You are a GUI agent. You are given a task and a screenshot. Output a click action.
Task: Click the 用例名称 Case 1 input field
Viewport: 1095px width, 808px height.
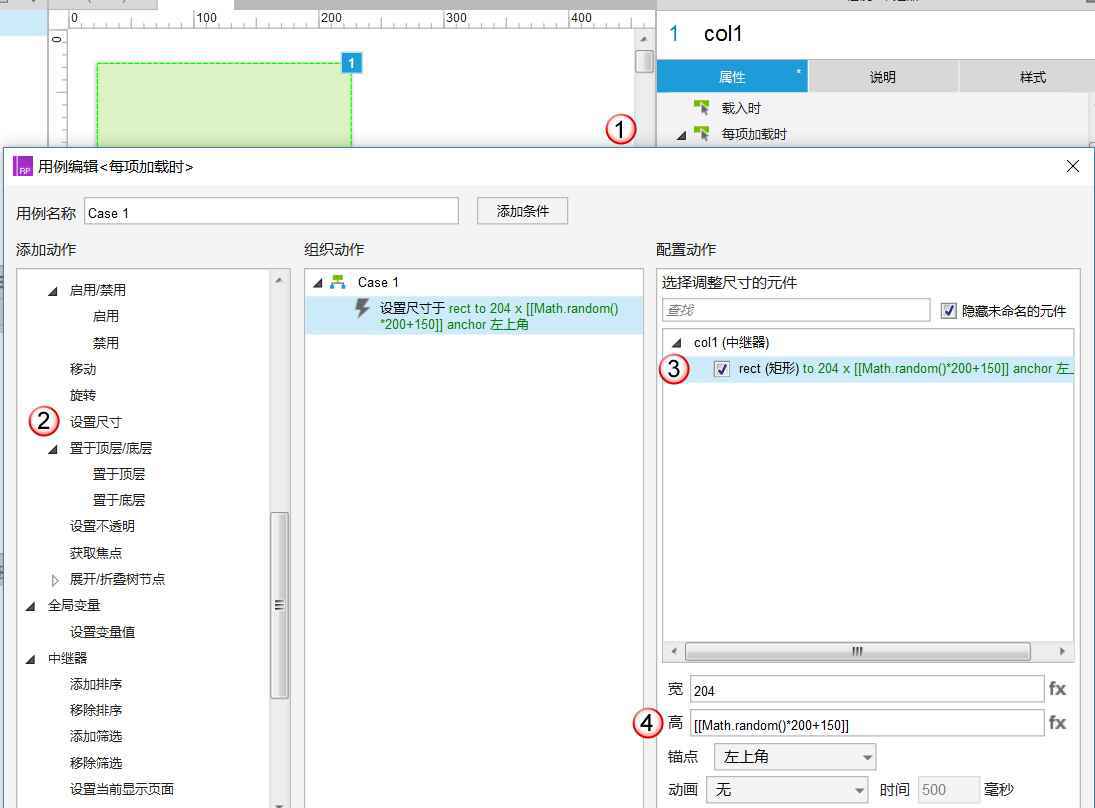click(271, 211)
